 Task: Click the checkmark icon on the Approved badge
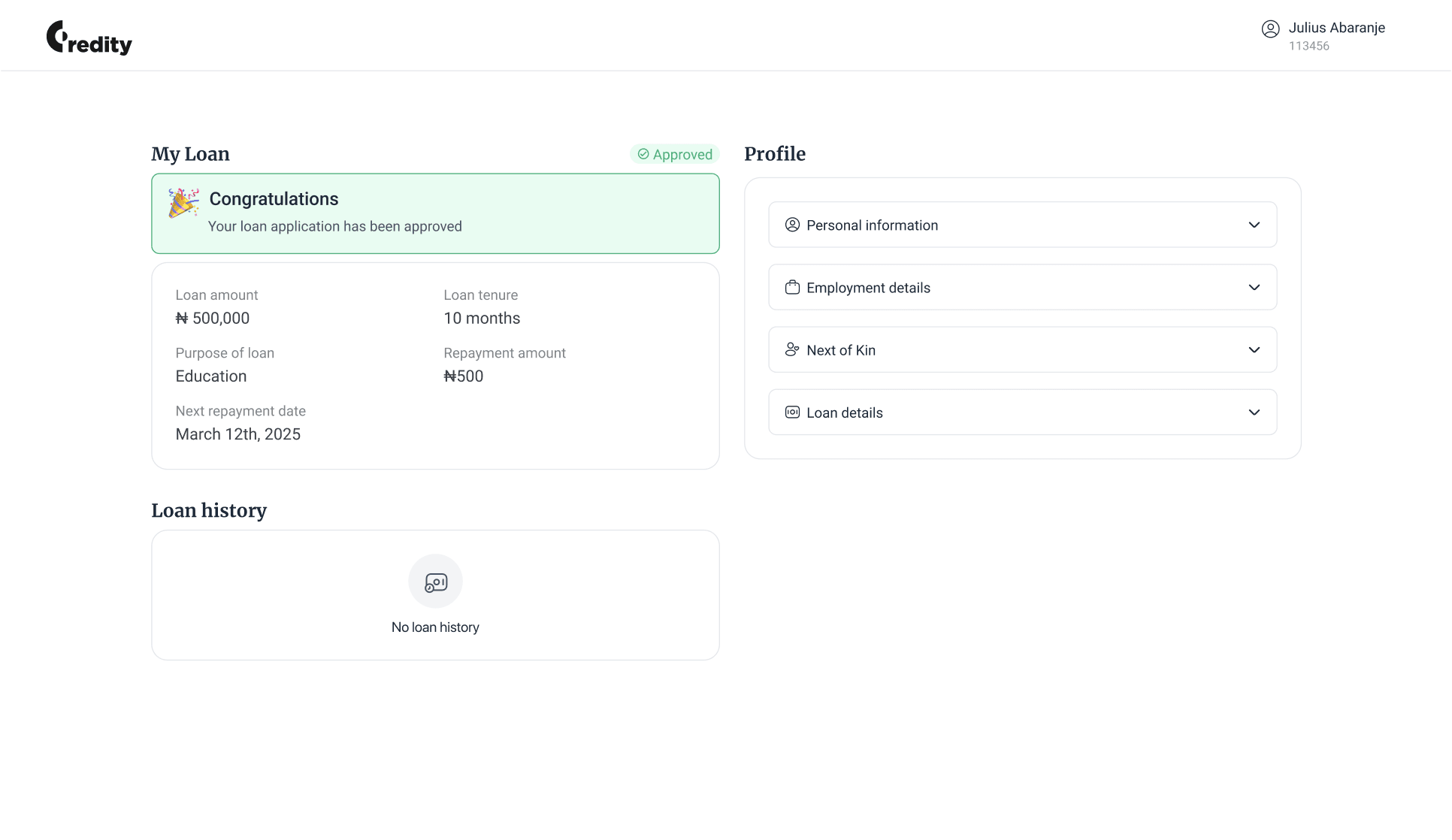pos(643,154)
